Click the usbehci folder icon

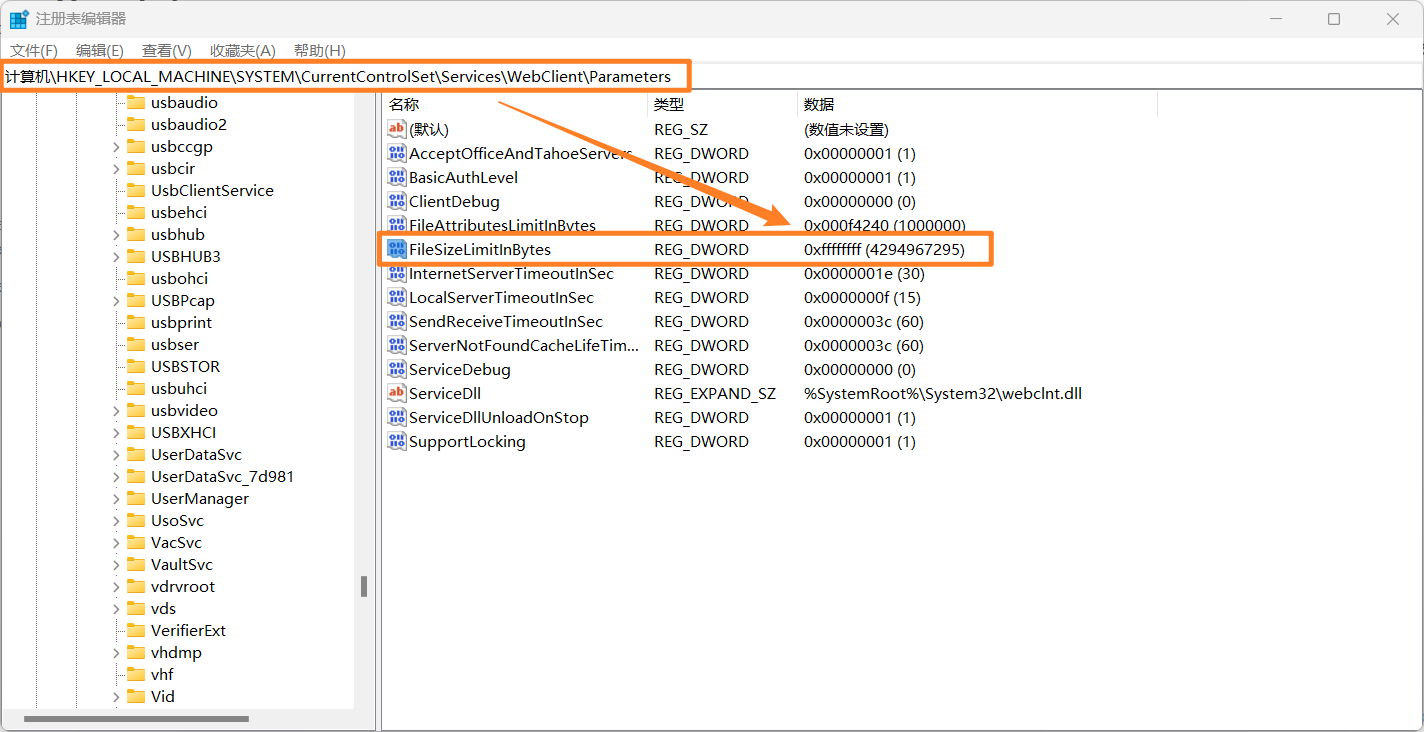pyautogui.click(x=136, y=212)
